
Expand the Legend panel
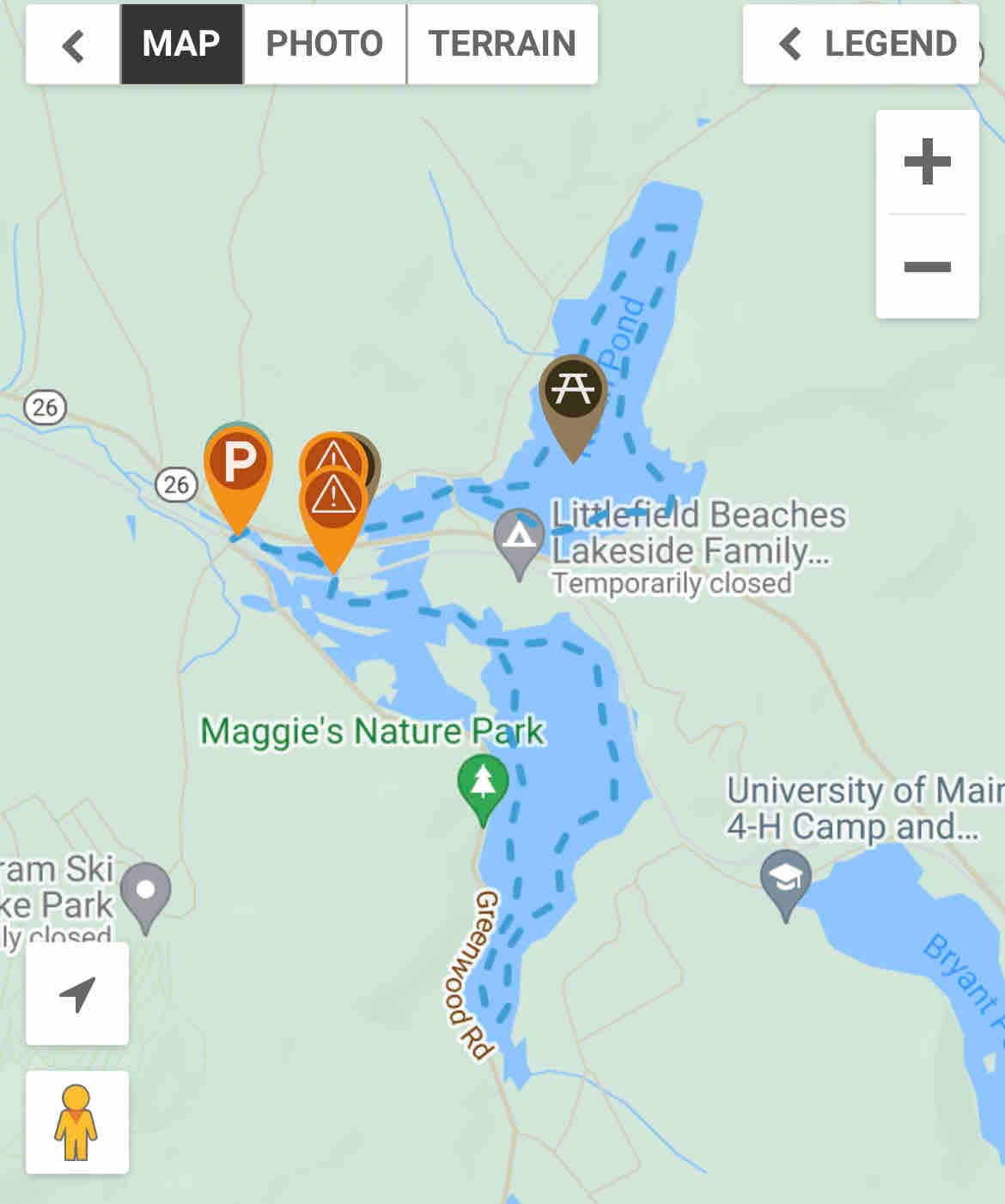point(861,44)
